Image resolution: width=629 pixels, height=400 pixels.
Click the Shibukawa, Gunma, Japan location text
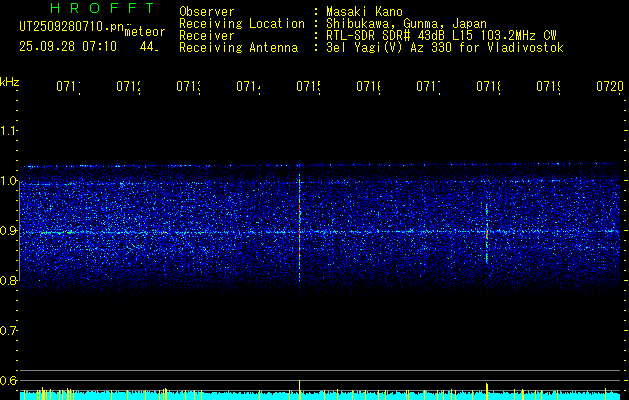click(406, 24)
